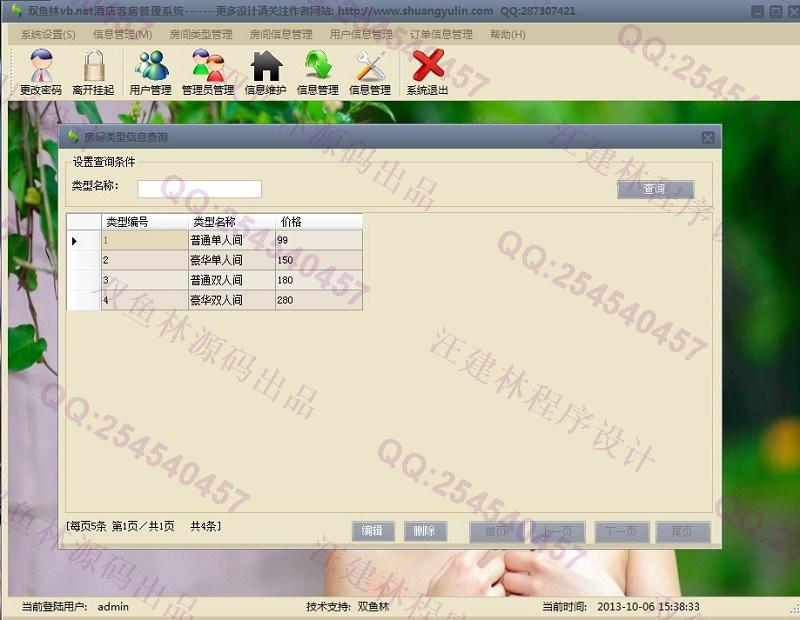Focus the 类型名称 input field
The image size is (800, 620).
click(x=199, y=189)
